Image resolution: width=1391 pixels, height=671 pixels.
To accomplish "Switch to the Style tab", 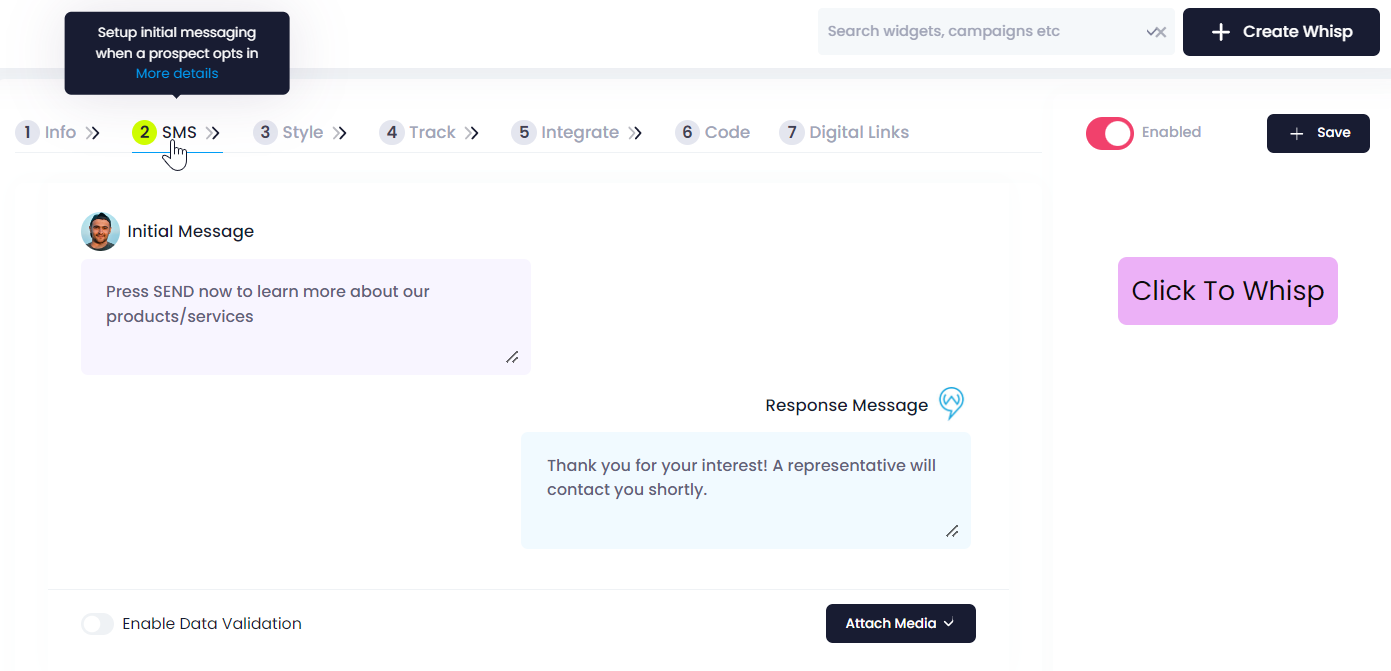I will point(302,132).
